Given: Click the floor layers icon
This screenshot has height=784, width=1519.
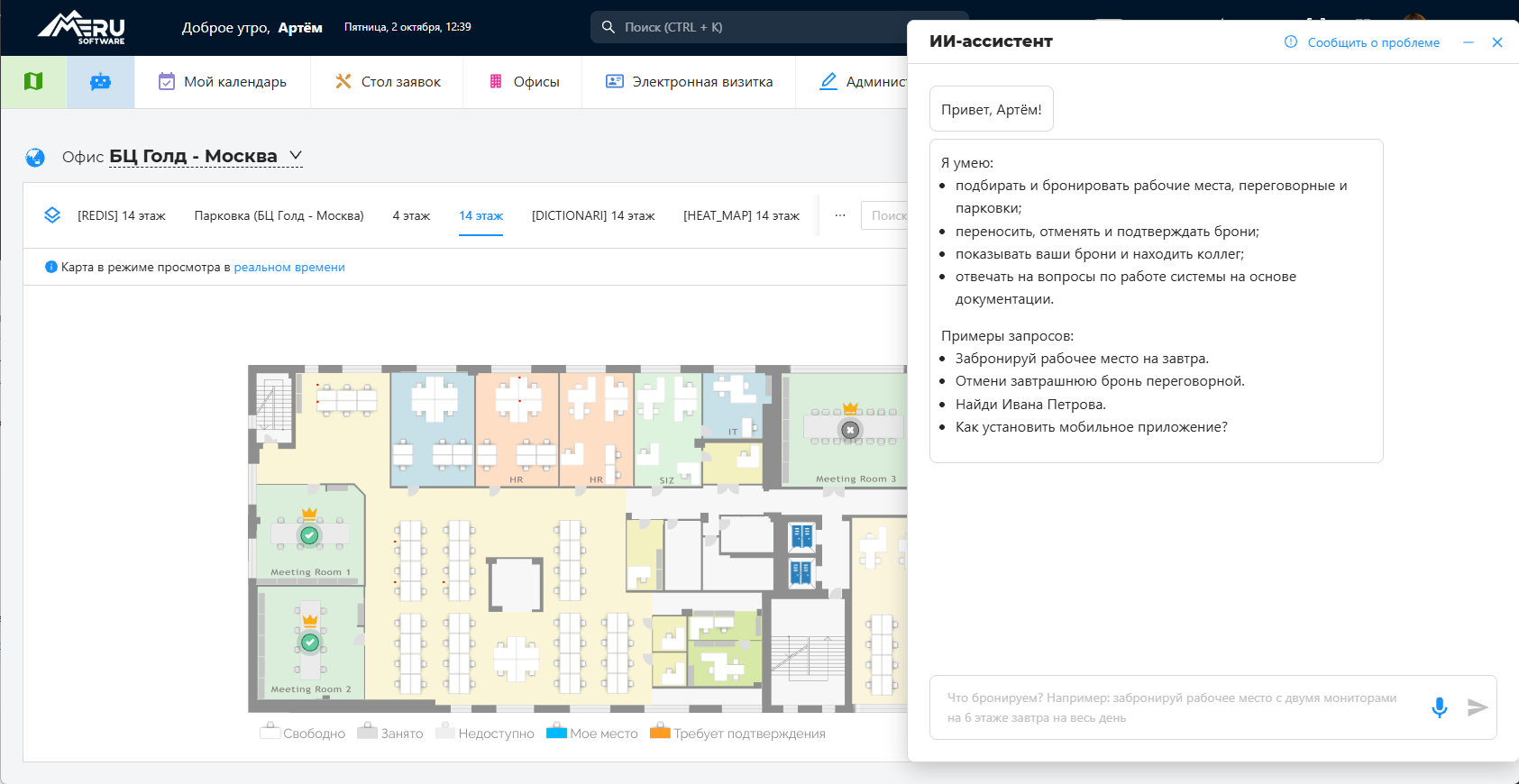Looking at the screenshot, I should [x=52, y=215].
